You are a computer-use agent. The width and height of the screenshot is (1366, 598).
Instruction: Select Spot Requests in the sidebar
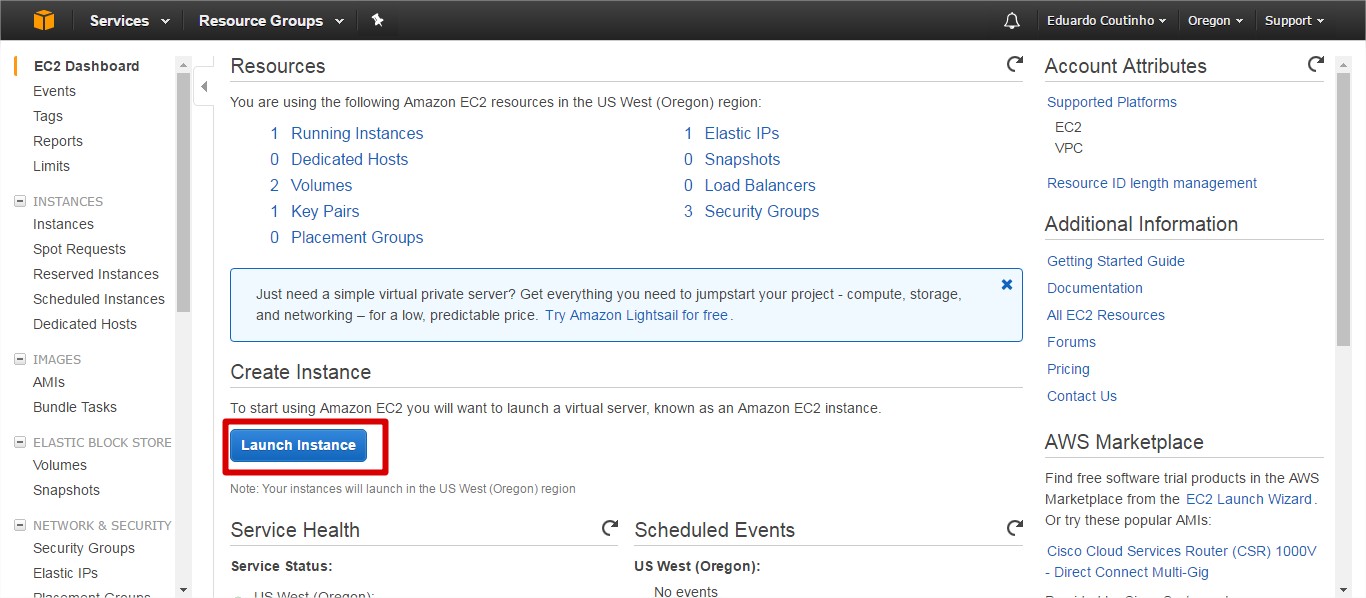coord(79,249)
